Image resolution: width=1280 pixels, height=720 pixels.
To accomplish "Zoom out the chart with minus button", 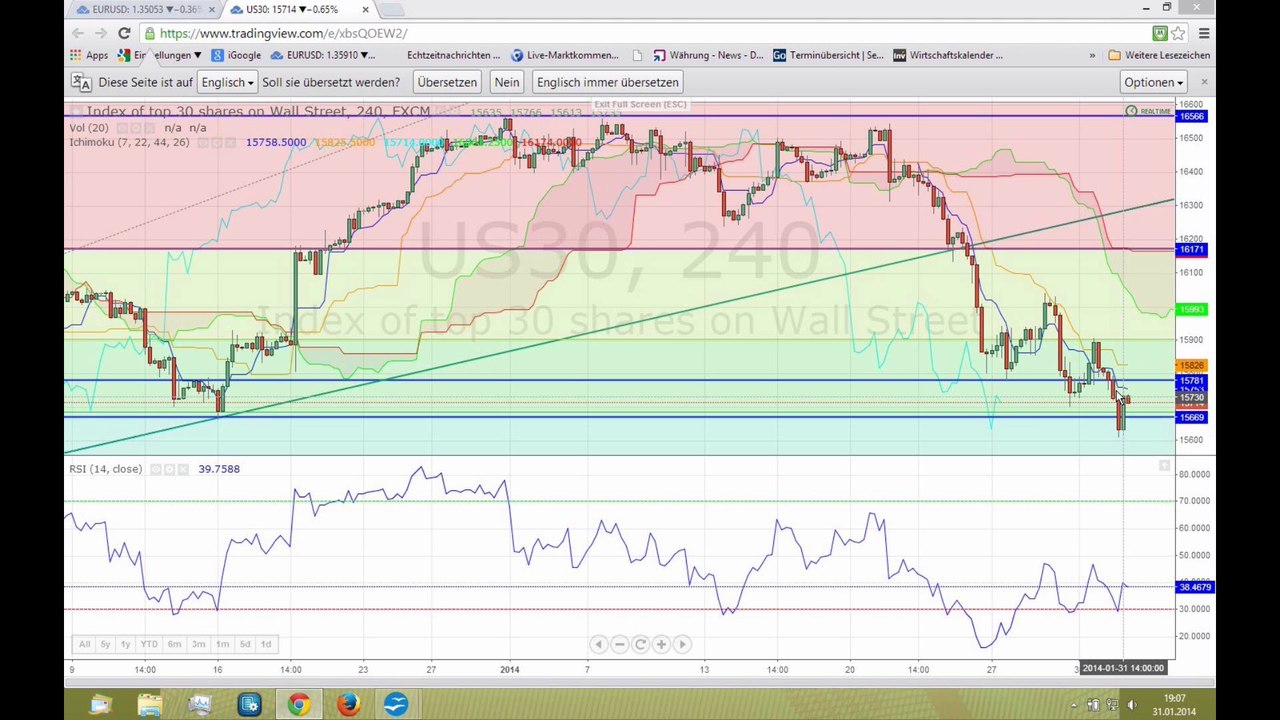I will click(619, 644).
